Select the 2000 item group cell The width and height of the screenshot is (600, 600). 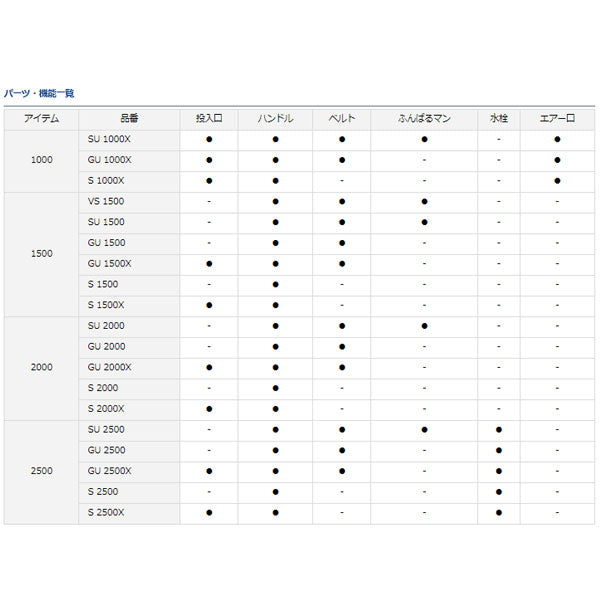[41, 367]
